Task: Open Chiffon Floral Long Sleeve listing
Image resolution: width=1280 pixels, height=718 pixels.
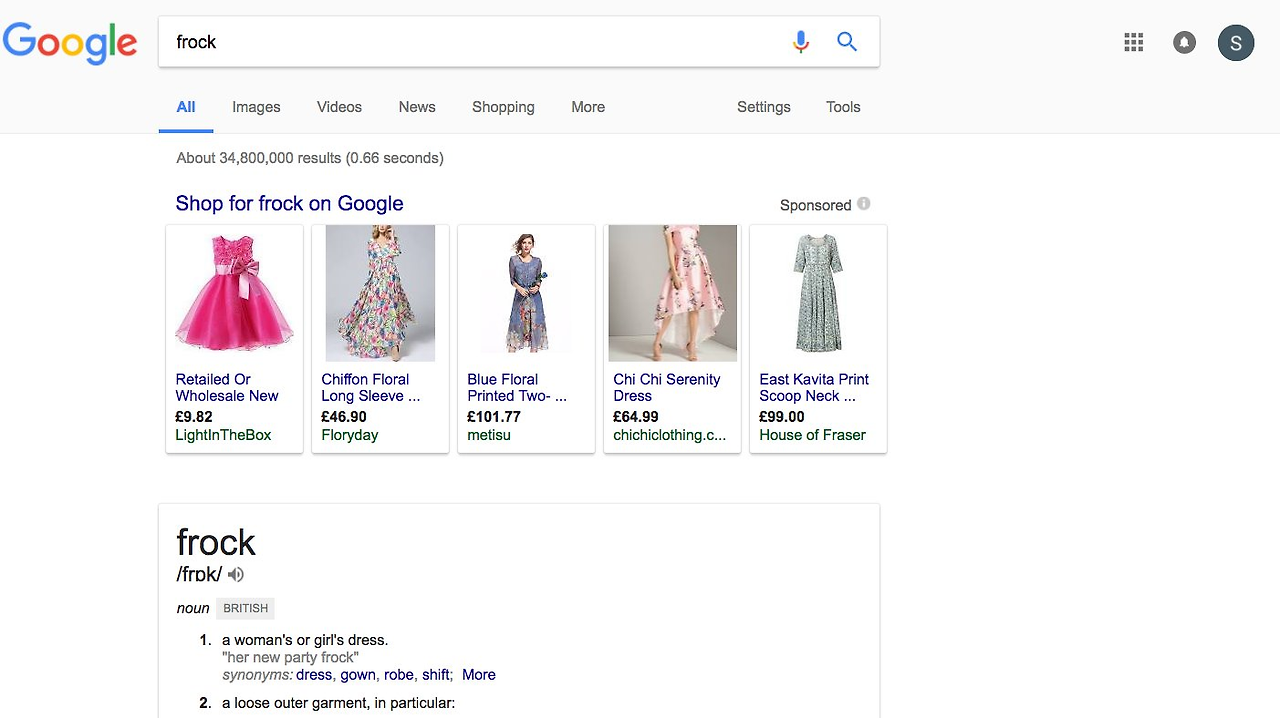Action: point(371,388)
